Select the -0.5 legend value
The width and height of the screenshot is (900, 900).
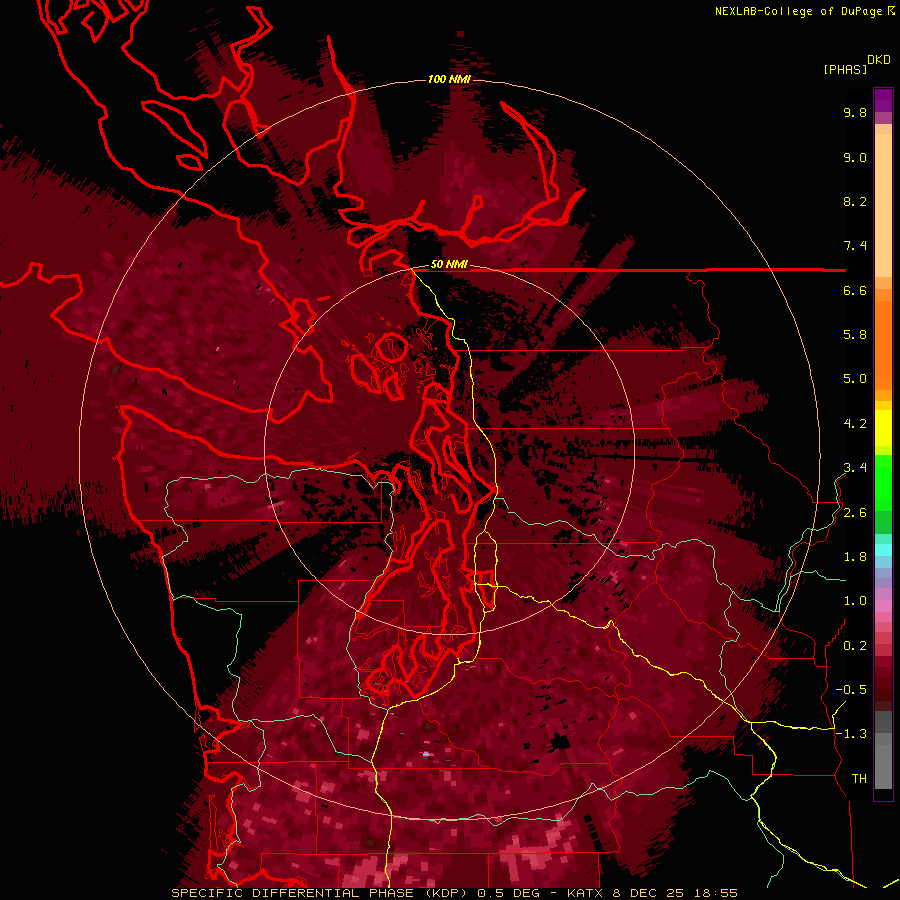pos(851,690)
